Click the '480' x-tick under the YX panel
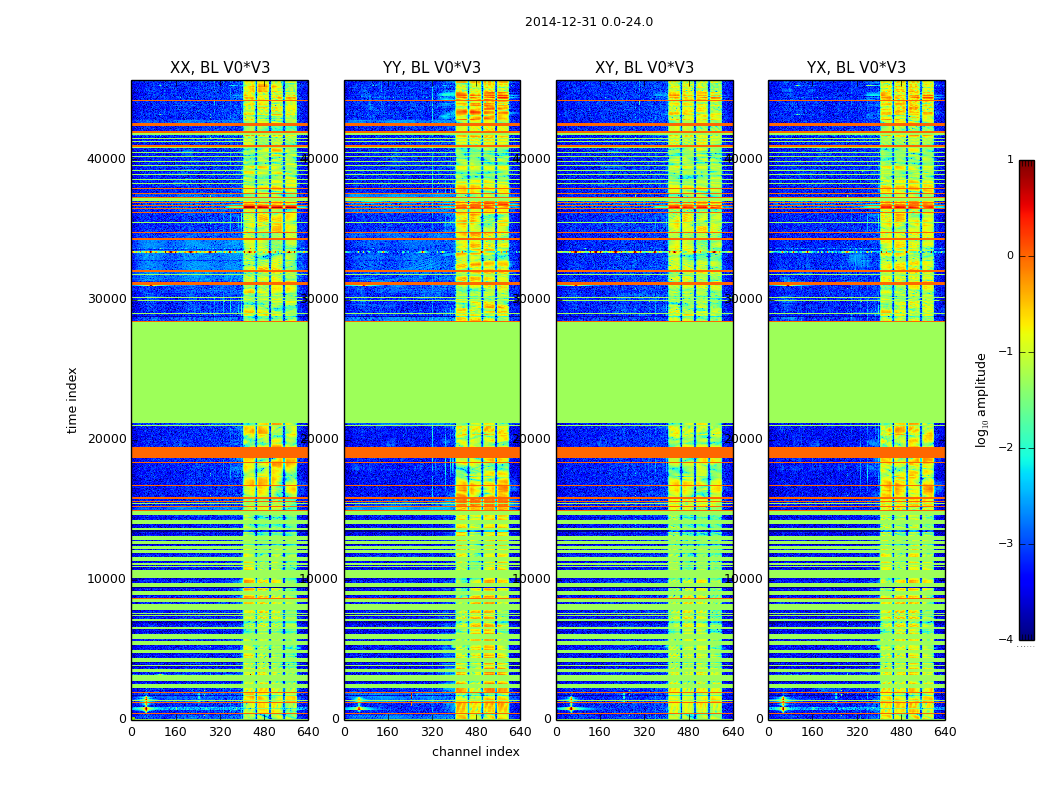1050x800 pixels. [901, 731]
